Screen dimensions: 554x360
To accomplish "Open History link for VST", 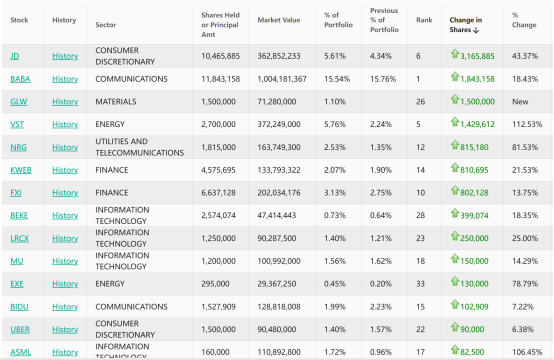I will (65, 124).
